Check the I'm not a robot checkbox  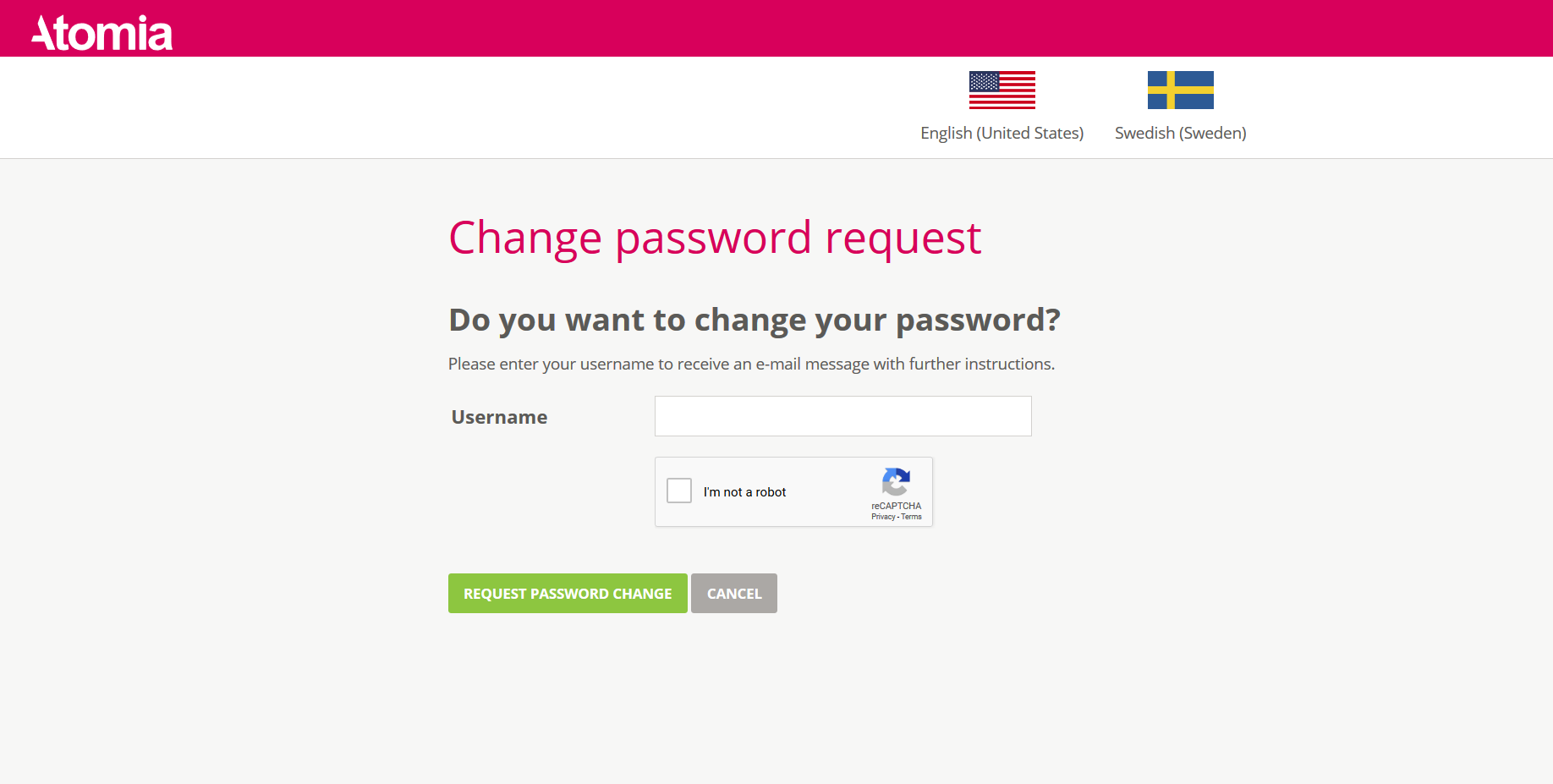pos(679,491)
